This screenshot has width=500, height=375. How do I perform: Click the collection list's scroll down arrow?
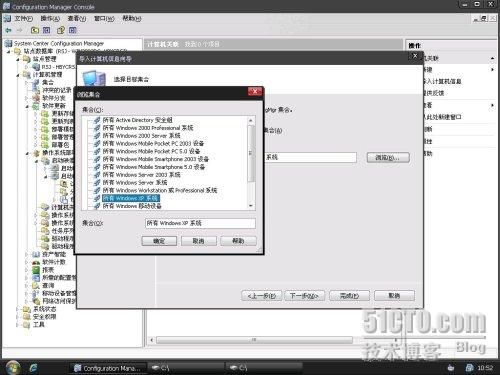pyautogui.click(x=251, y=206)
